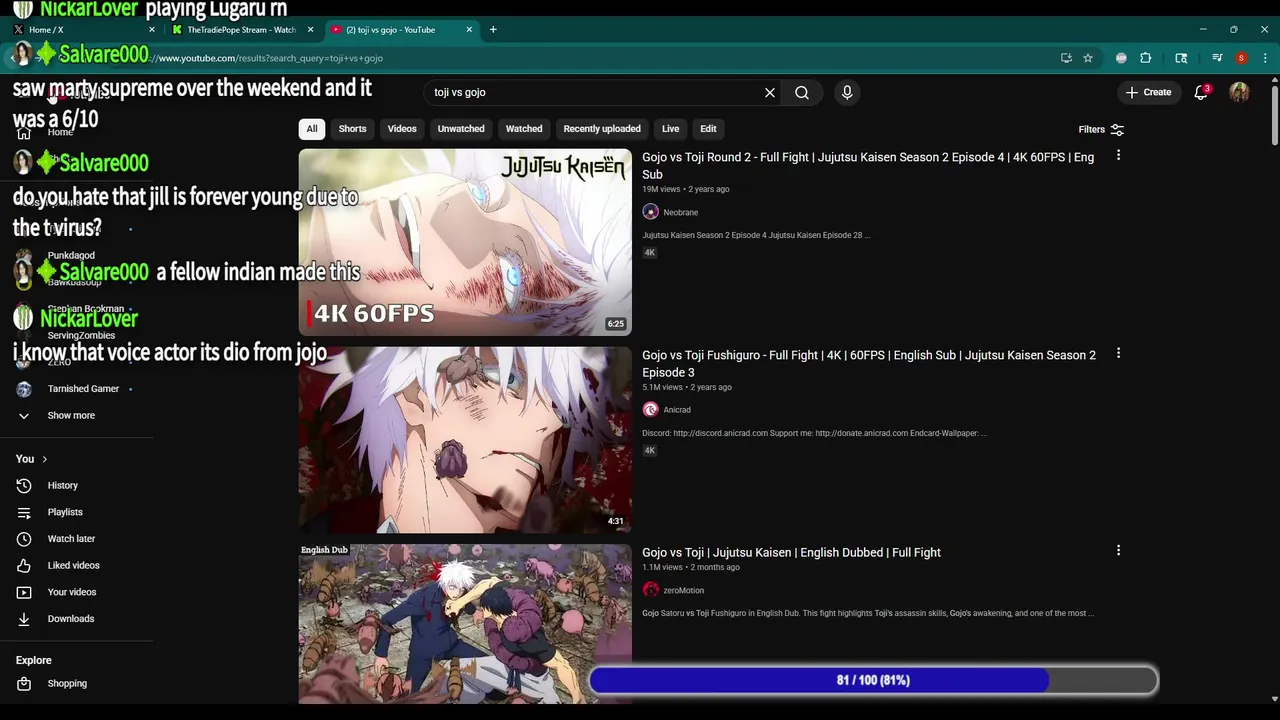
Task: Click the Neobrane channel avatar
Action: pos(651,212)
